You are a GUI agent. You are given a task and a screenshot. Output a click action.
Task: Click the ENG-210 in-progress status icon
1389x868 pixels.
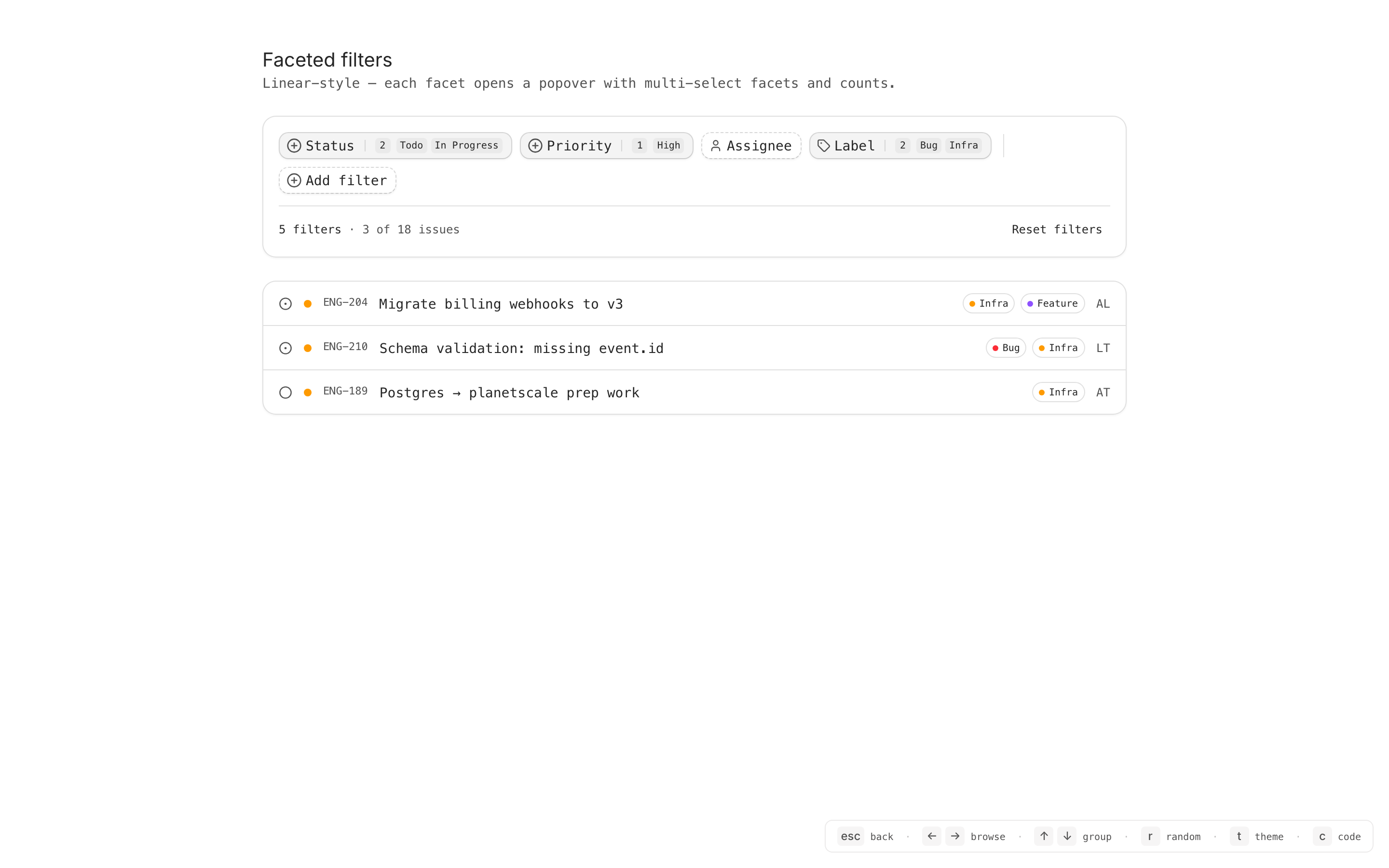point(285,348)
